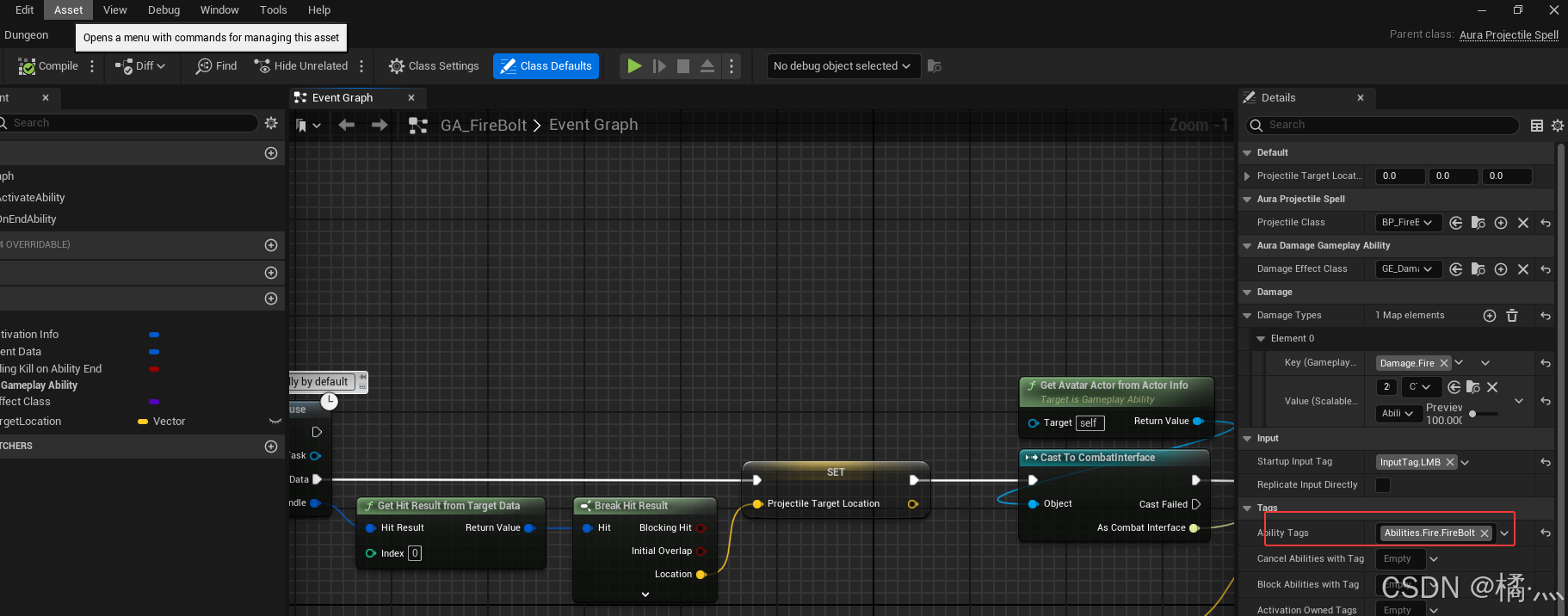This screenshot has height=616, width=1568.
Task: Open play options three-dot menu
Action: (x=732, y=66)
